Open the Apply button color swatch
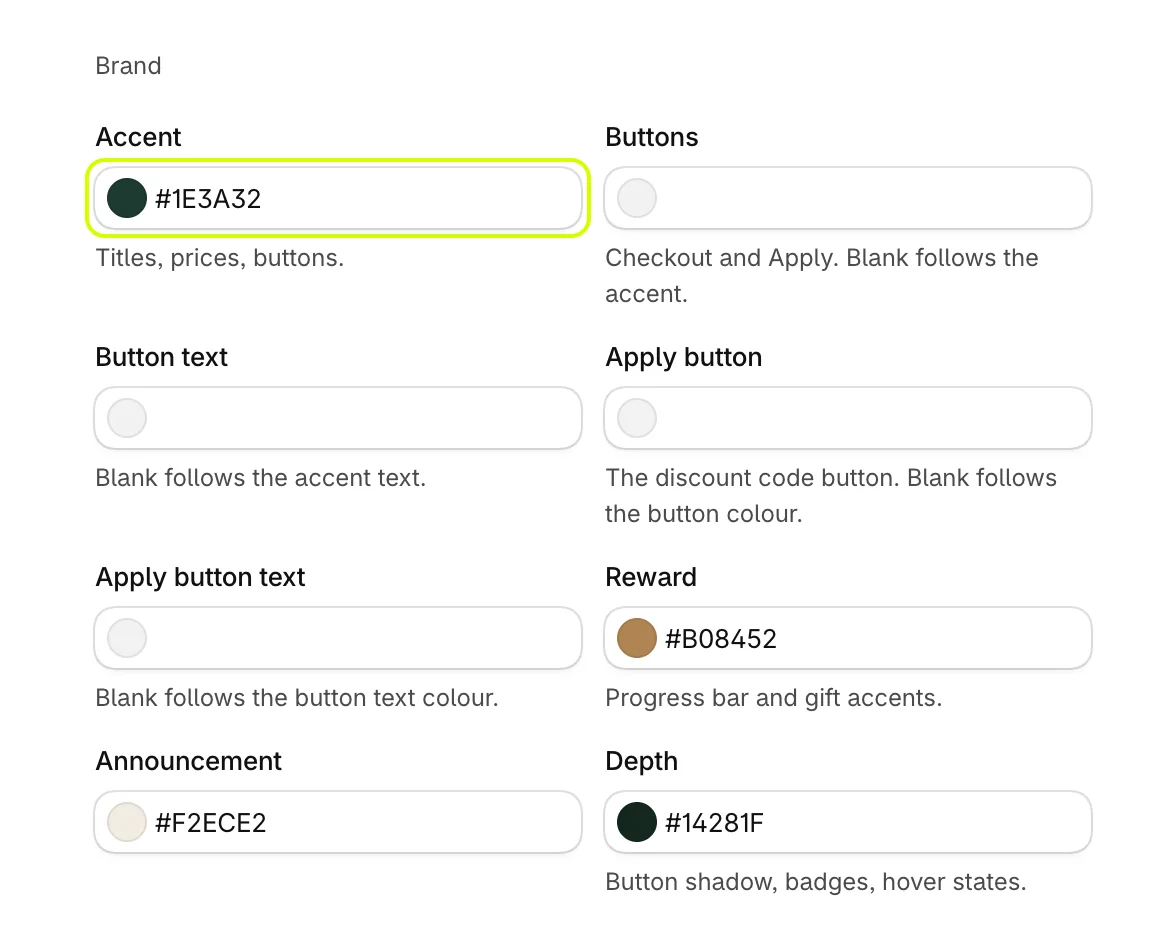1172x948 pixels. point(637,418)
